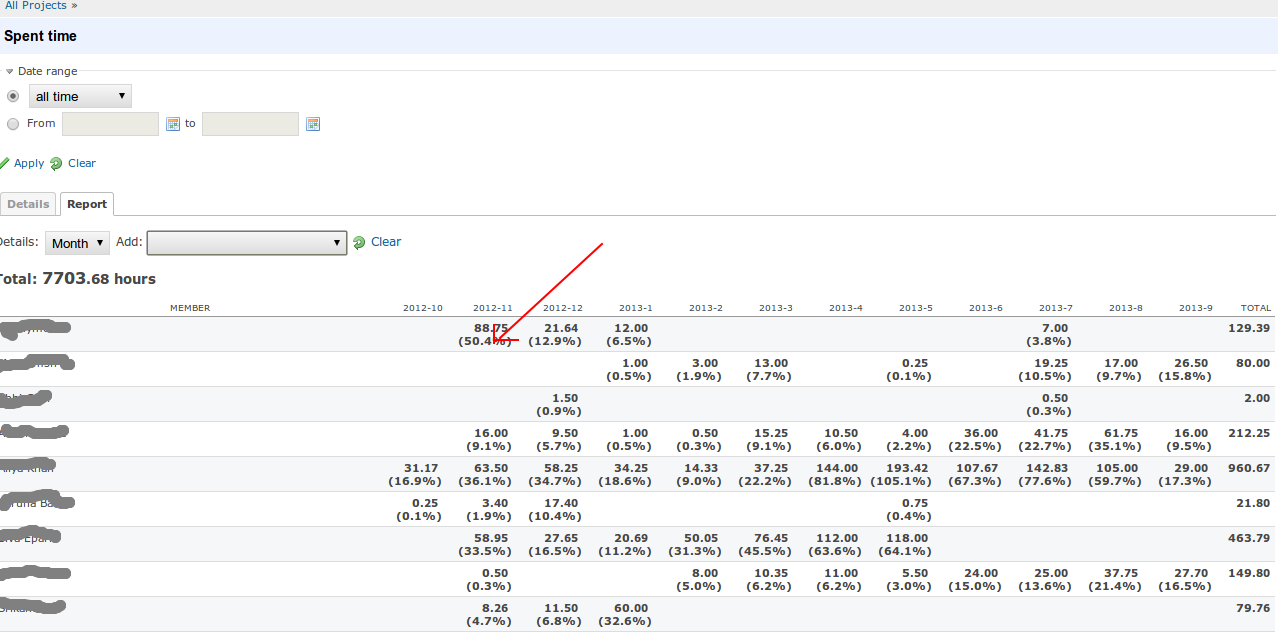The image size is (1278, 632).
Task: Click the 118.00 (64.1%) cell
Action: point(903,544)
